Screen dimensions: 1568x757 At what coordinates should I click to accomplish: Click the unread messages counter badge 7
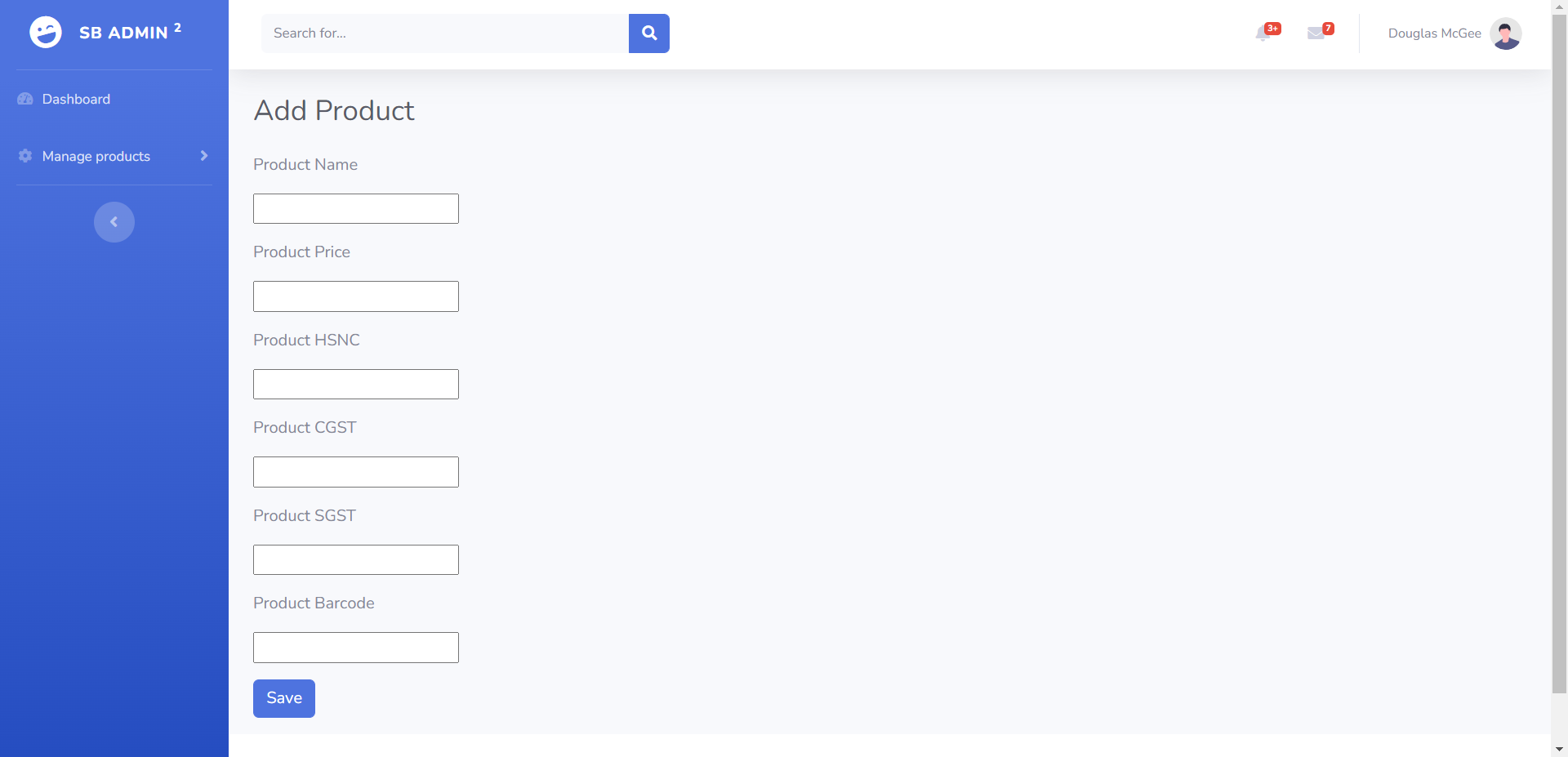[1327, 27]
